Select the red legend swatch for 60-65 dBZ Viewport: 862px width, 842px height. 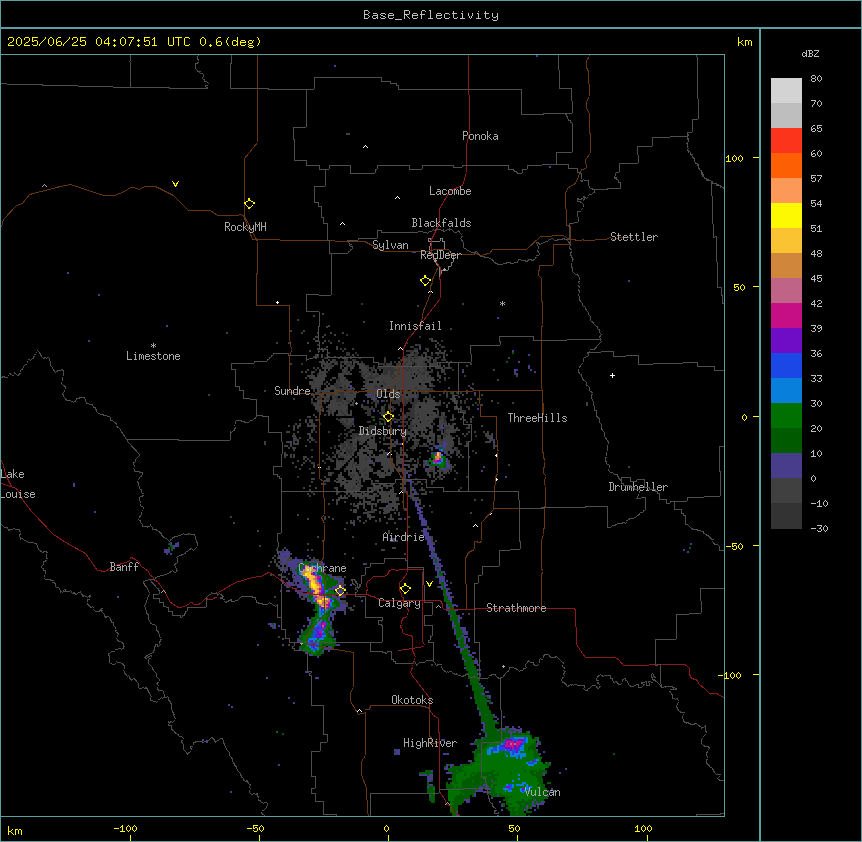(786, 141)
